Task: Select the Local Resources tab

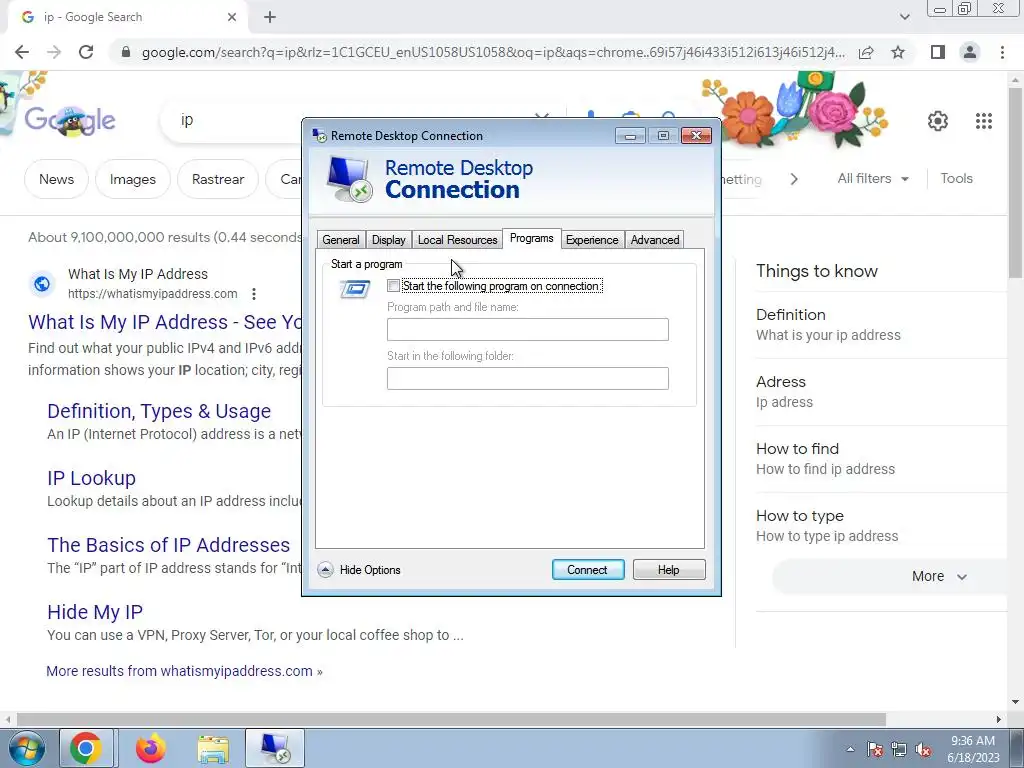Action: point(457,240)
